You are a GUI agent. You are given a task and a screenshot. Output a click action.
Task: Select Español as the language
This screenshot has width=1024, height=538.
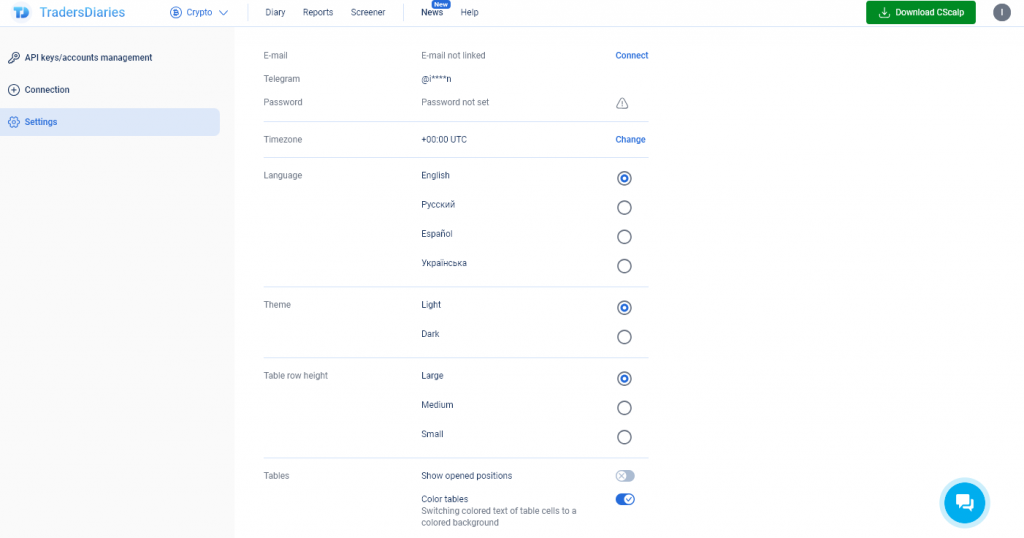coord(624,237)
